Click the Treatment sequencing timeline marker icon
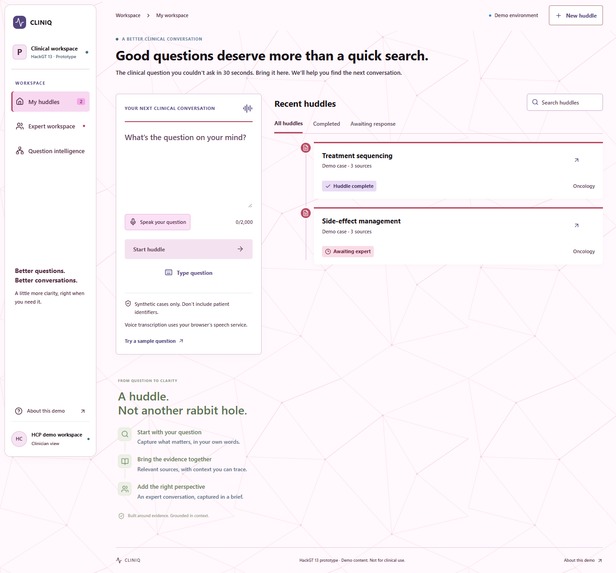 pyautogui.click(x=306, y=148)
